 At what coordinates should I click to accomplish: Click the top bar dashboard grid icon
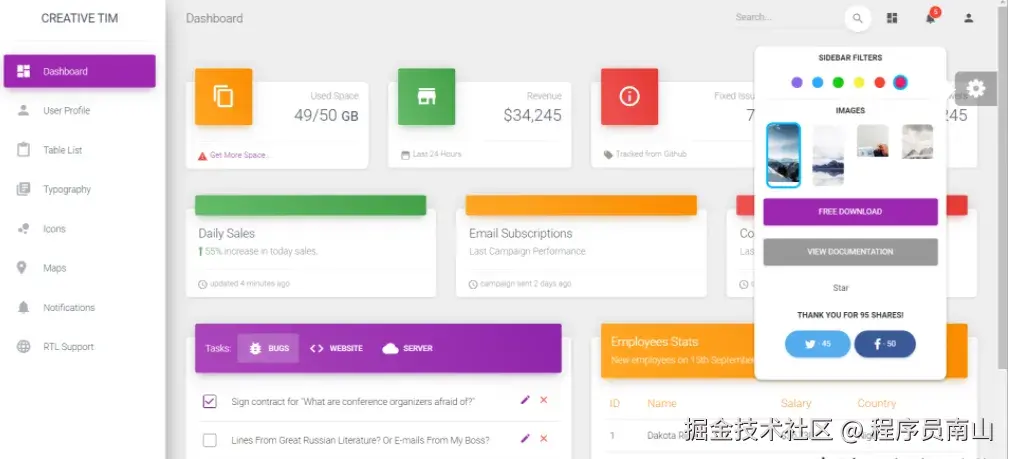(892, 18)
